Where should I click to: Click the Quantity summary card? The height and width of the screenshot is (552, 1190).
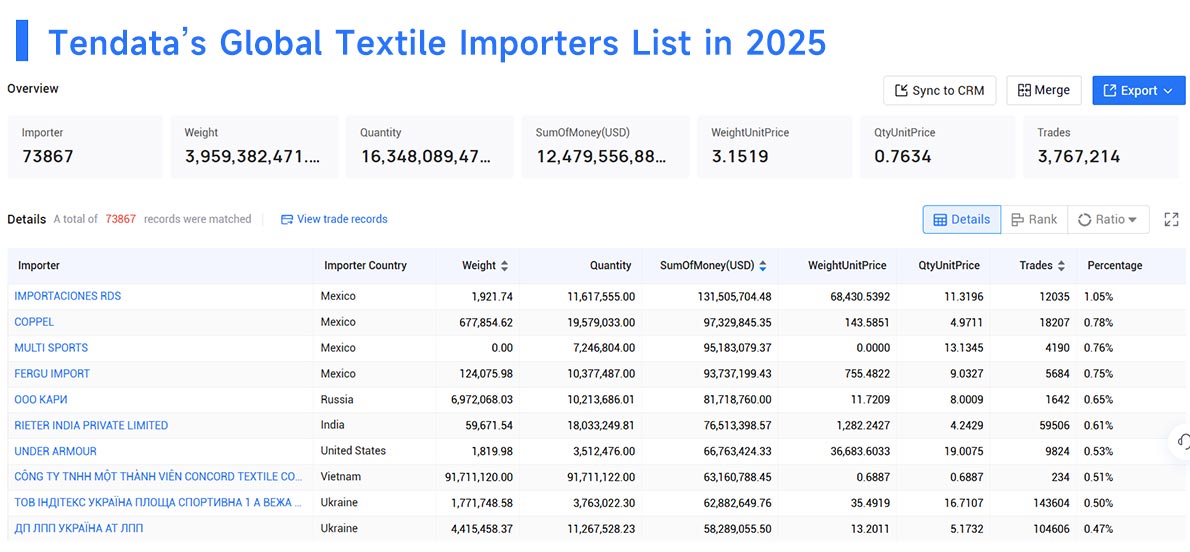[430, 147]
